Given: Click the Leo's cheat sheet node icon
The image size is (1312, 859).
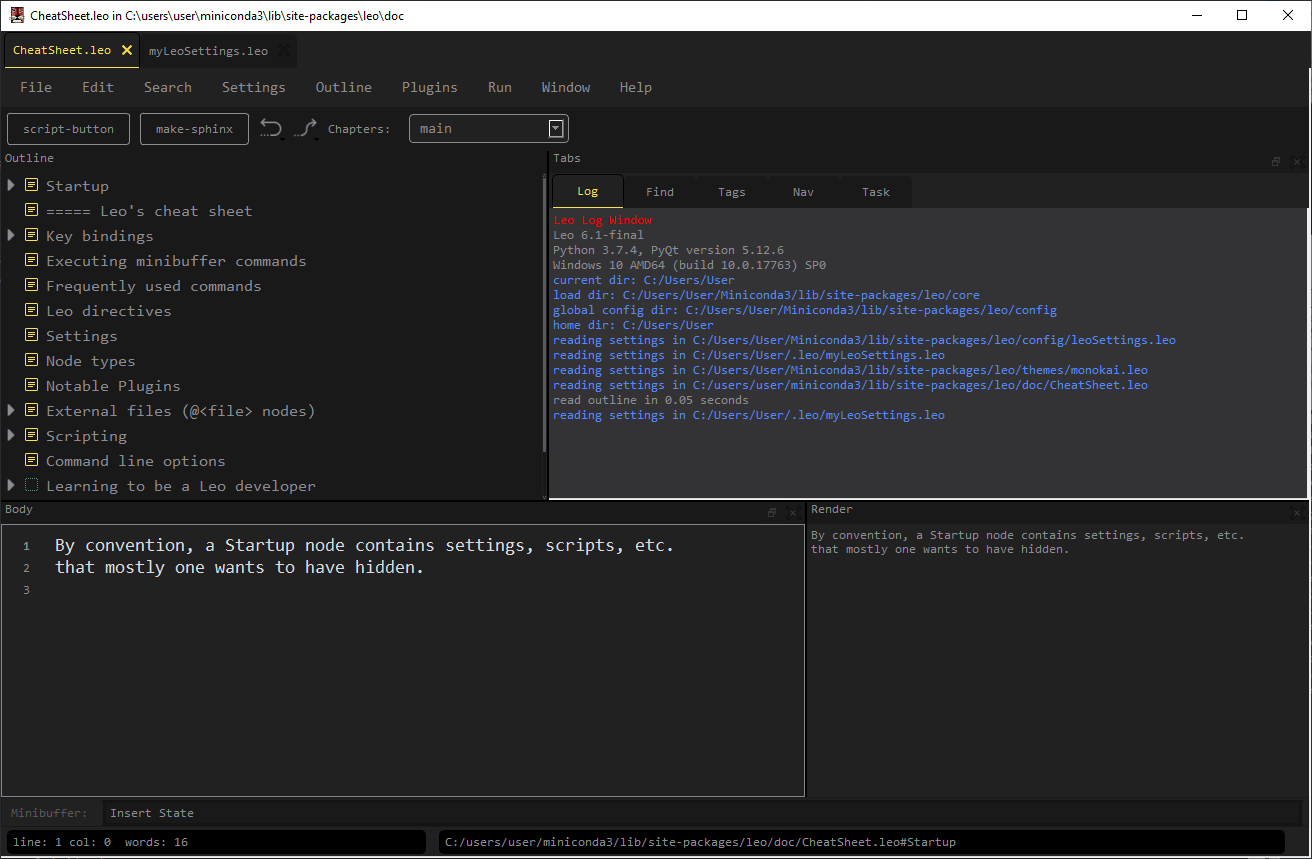Looking at the screenshot, I should 31,211.
